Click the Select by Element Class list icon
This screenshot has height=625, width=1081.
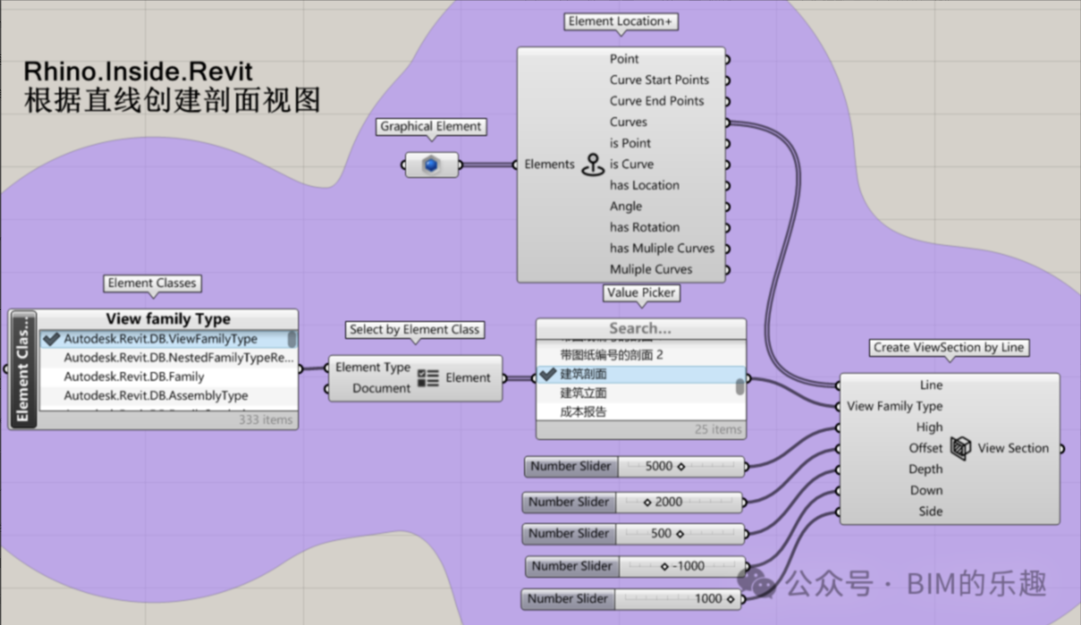(428, 378)
